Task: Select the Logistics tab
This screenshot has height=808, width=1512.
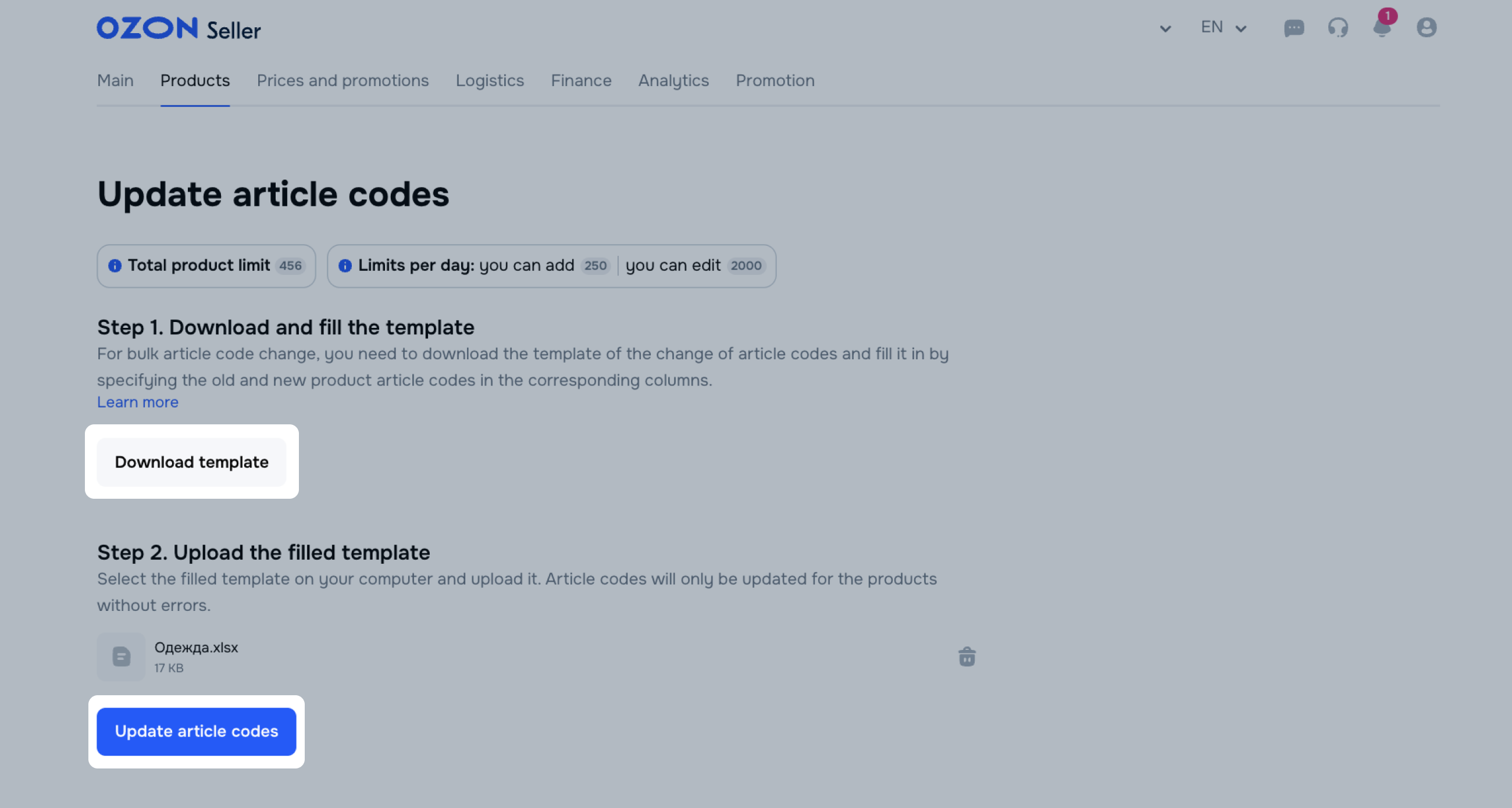Action: pos(490,80)
